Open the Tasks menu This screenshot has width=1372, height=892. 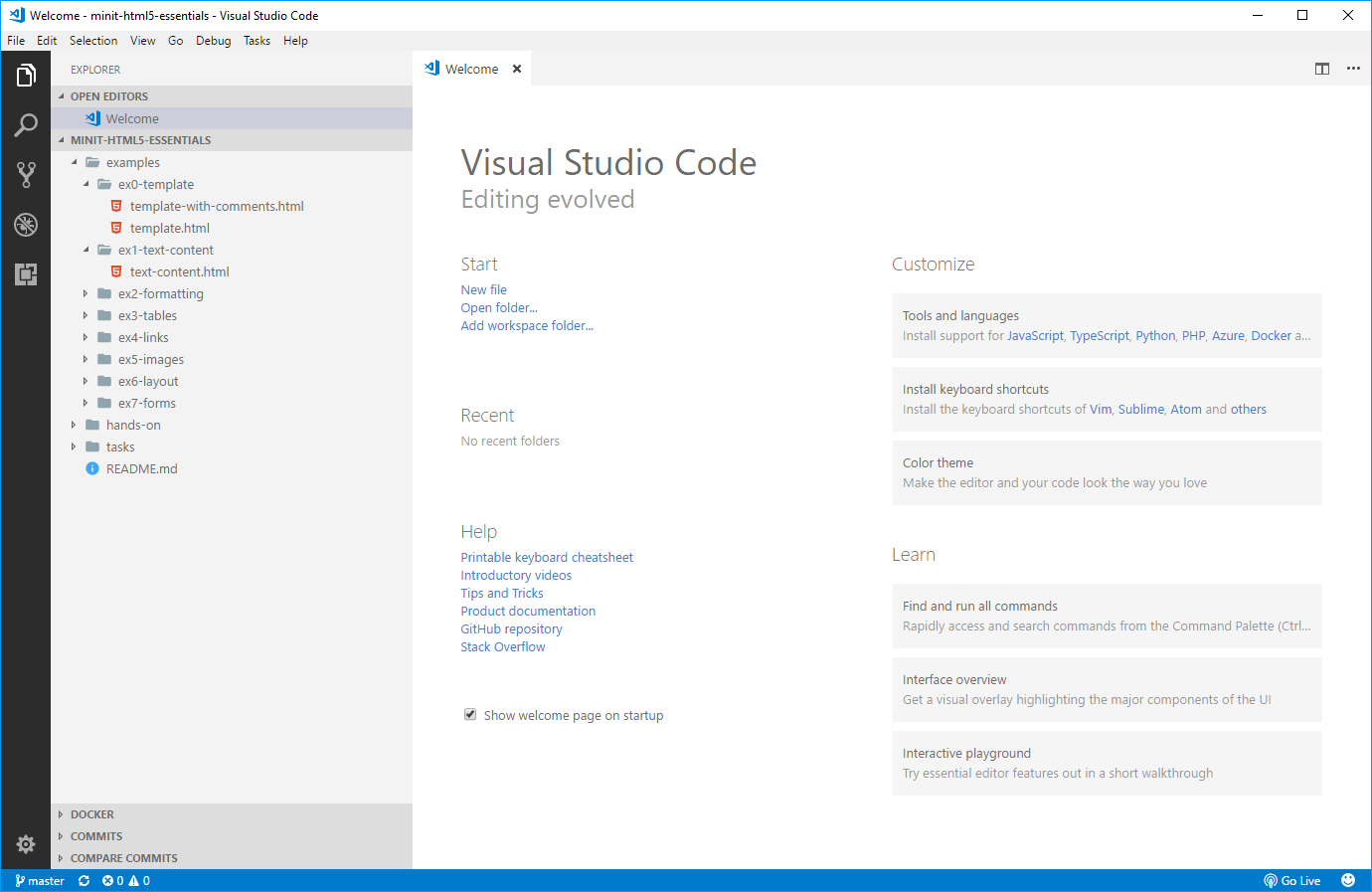click(257, 41)
